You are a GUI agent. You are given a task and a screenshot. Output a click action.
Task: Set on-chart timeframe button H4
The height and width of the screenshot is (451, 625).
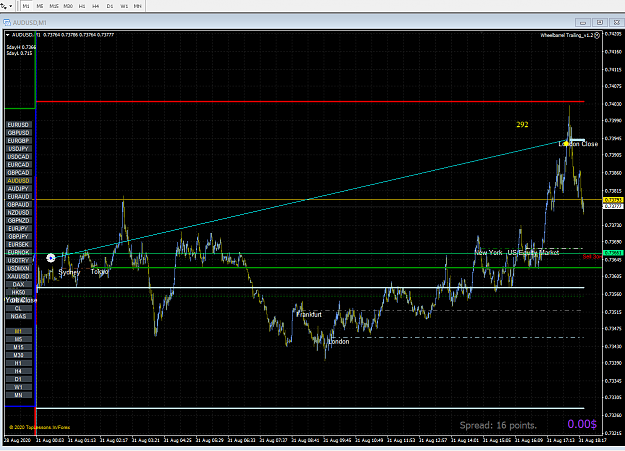click(x=18, y=371)
